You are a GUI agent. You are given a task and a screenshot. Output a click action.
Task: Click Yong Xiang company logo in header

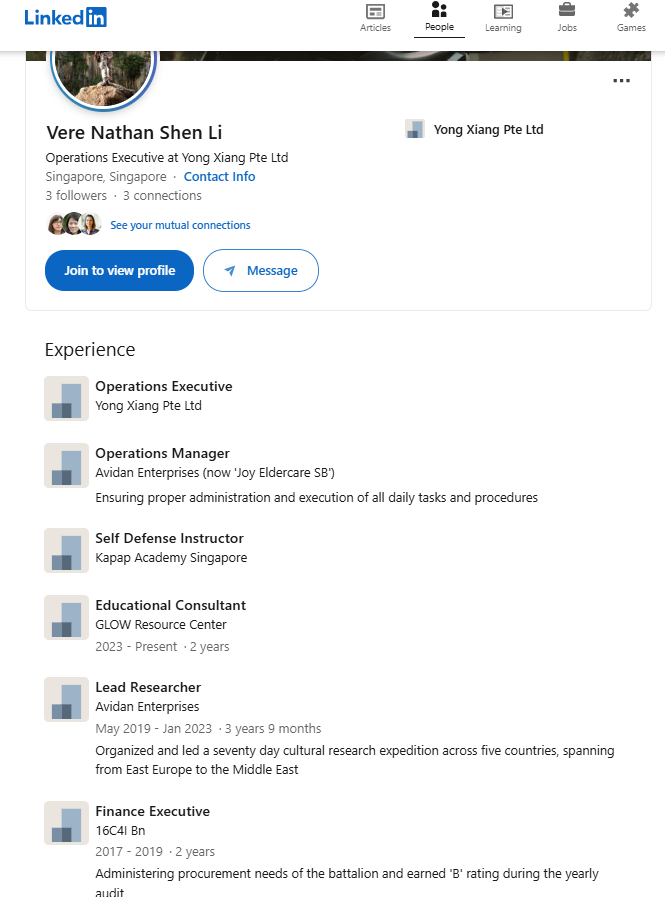point(415,129)
